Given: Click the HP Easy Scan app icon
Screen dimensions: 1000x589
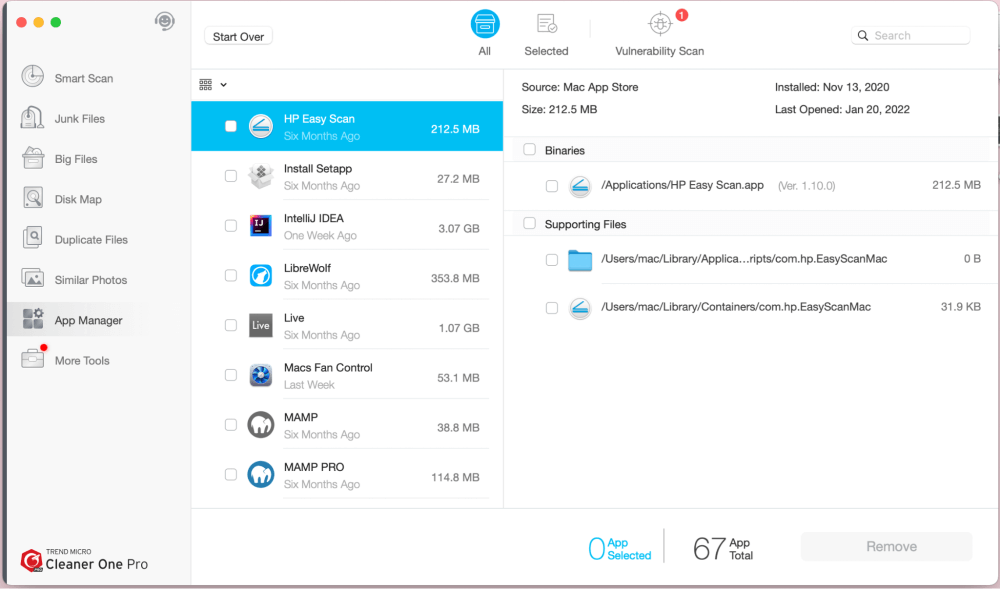Looking at the screenshot, I should click(261, 126).
